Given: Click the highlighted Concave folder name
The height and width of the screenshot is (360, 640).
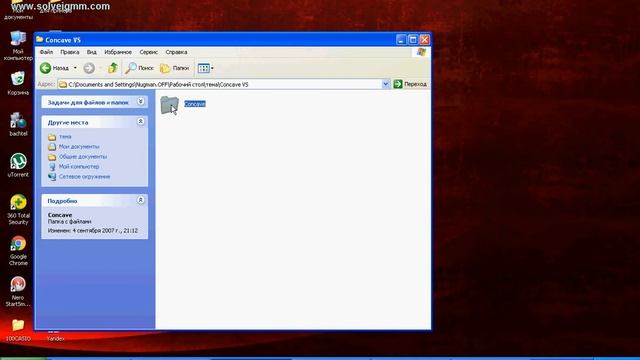Looking at the screenshot, I should [195, 104].
